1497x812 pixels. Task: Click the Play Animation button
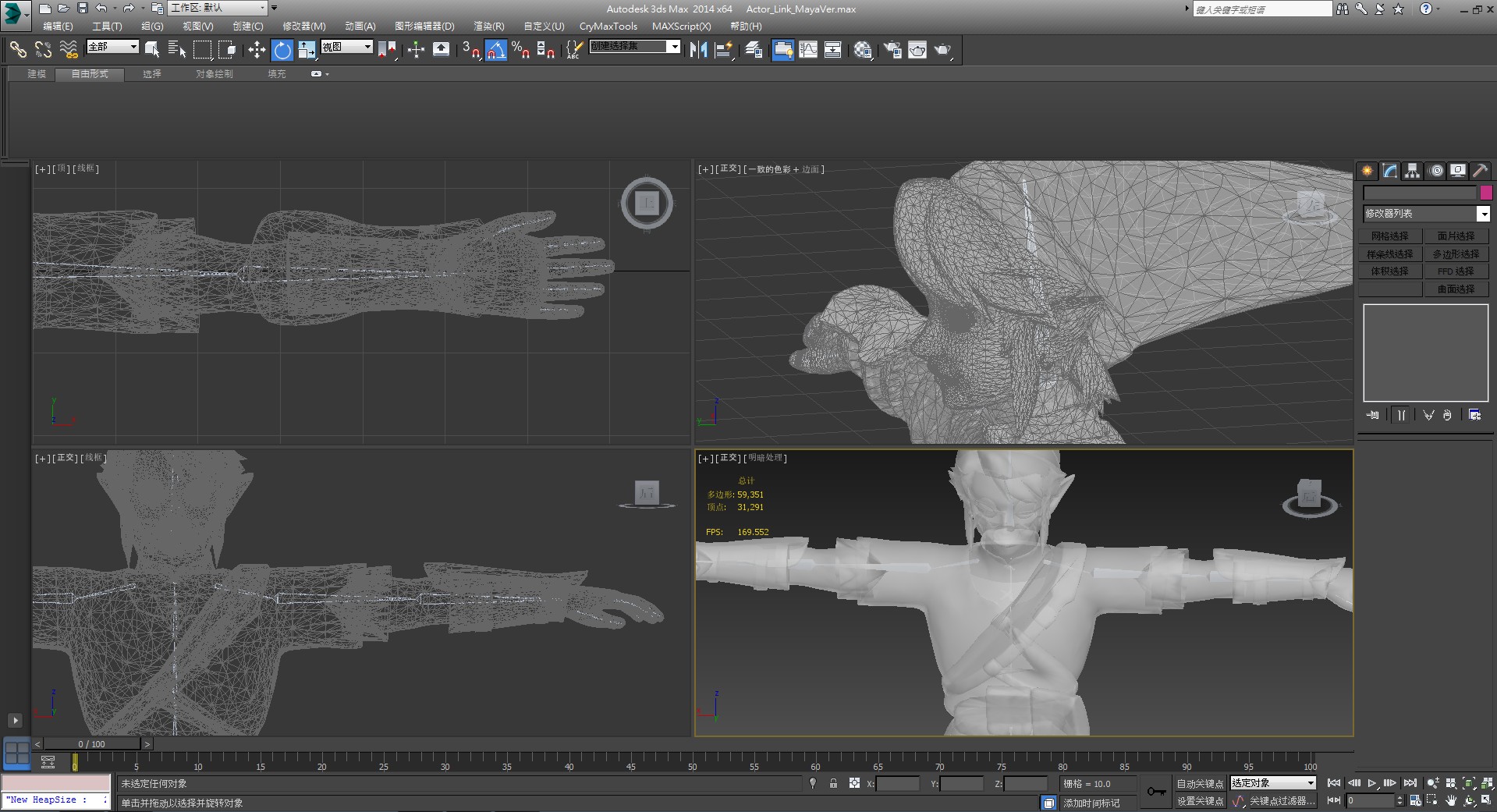click(x=1372, y=783)
